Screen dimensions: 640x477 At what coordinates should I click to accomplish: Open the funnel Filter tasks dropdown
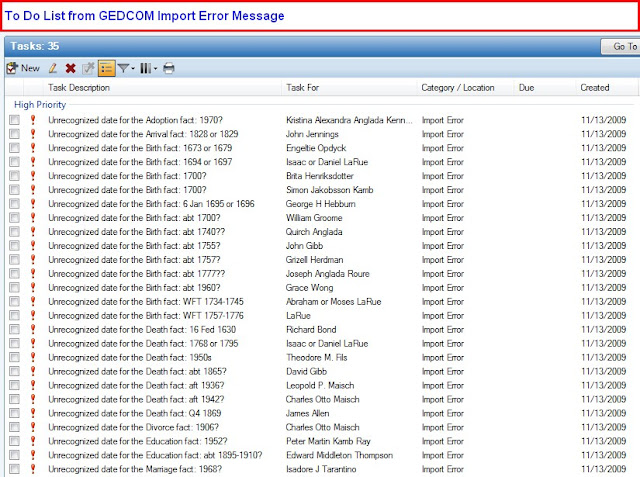tap(126, 68)
